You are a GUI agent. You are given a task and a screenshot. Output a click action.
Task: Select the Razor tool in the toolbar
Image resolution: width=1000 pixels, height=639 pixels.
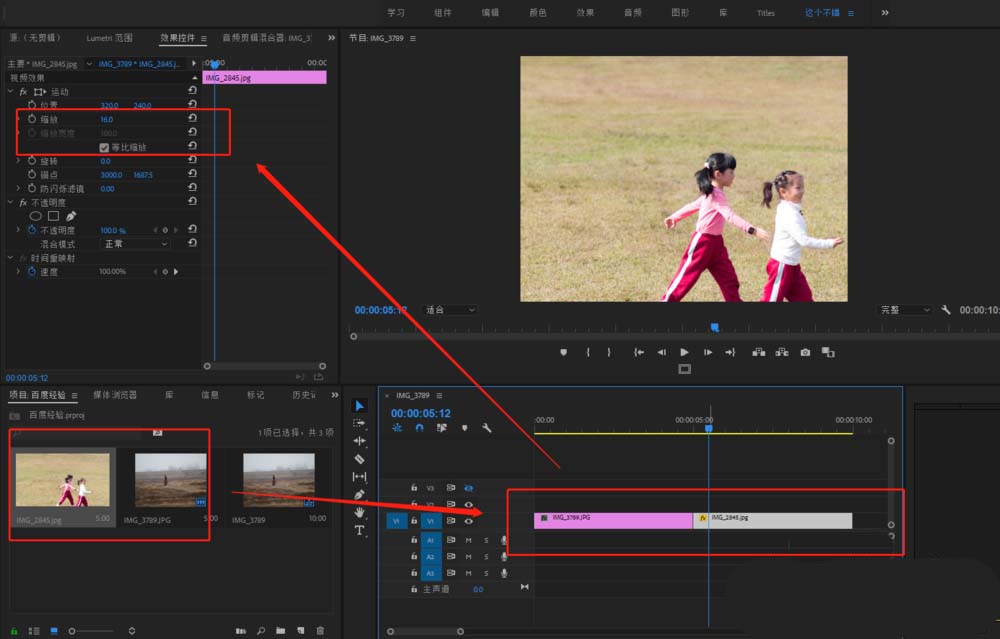360,459
